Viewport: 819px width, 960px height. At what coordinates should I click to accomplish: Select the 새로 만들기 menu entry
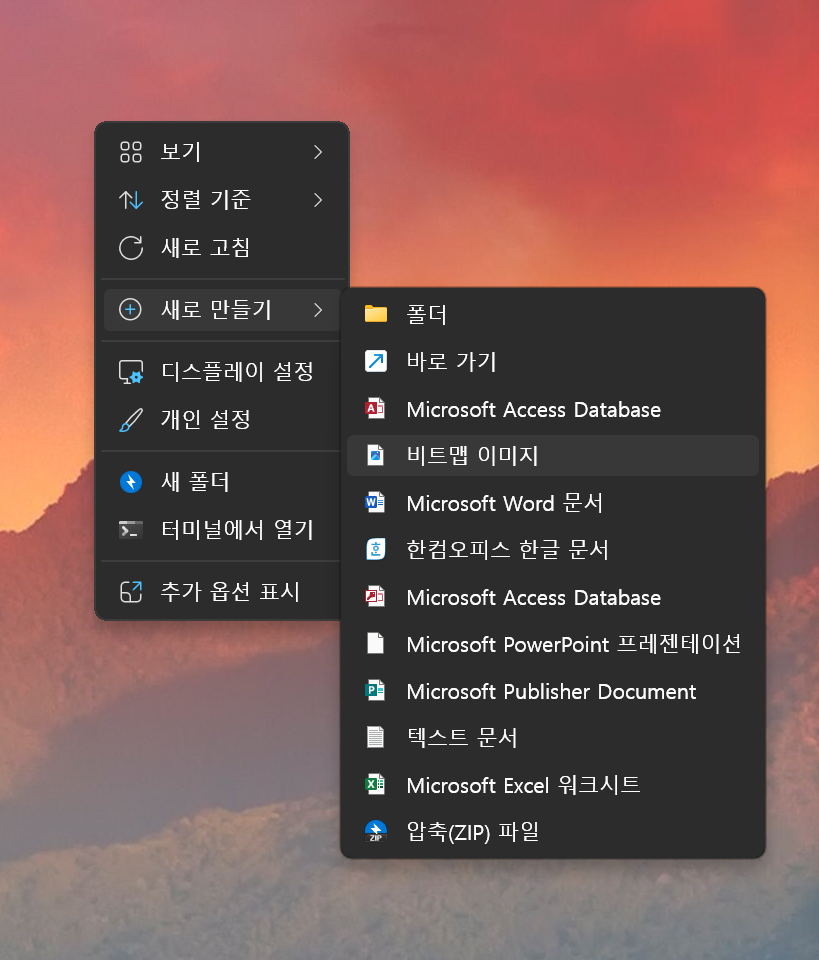[x=222, y=310]
